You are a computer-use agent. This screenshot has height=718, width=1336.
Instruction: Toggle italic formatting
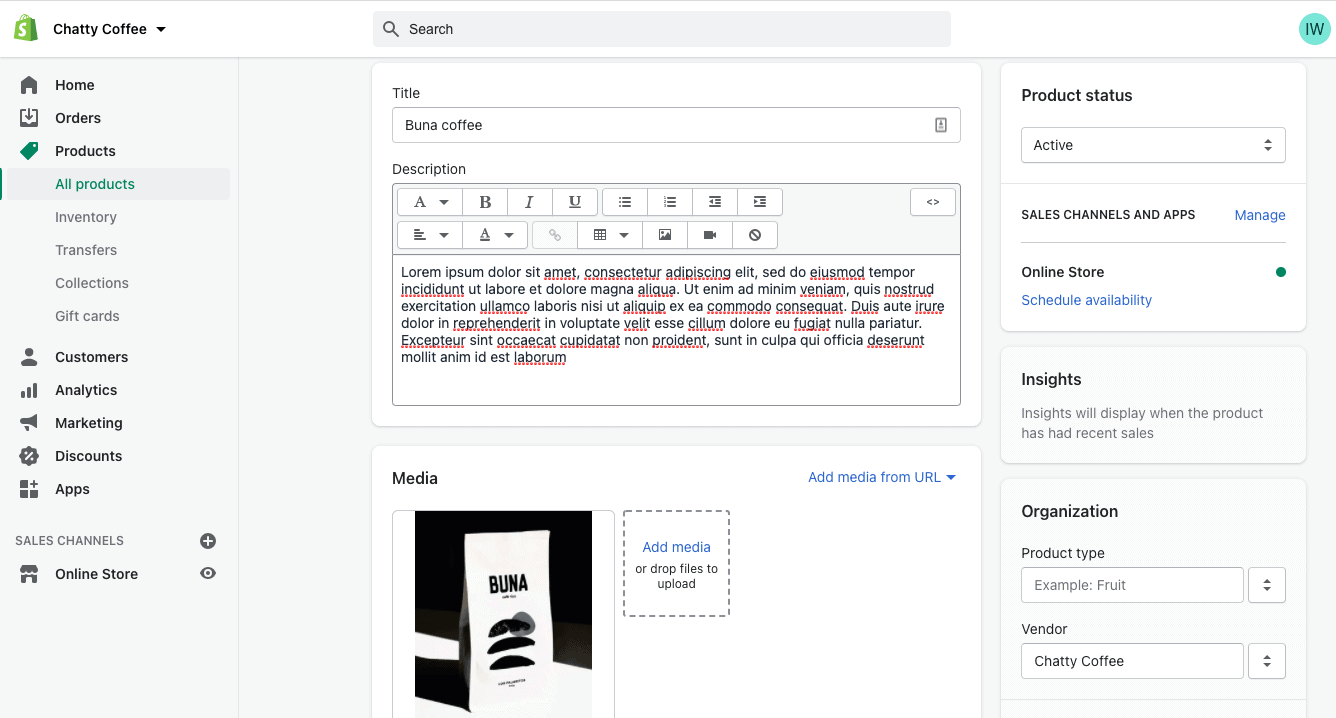530,202
